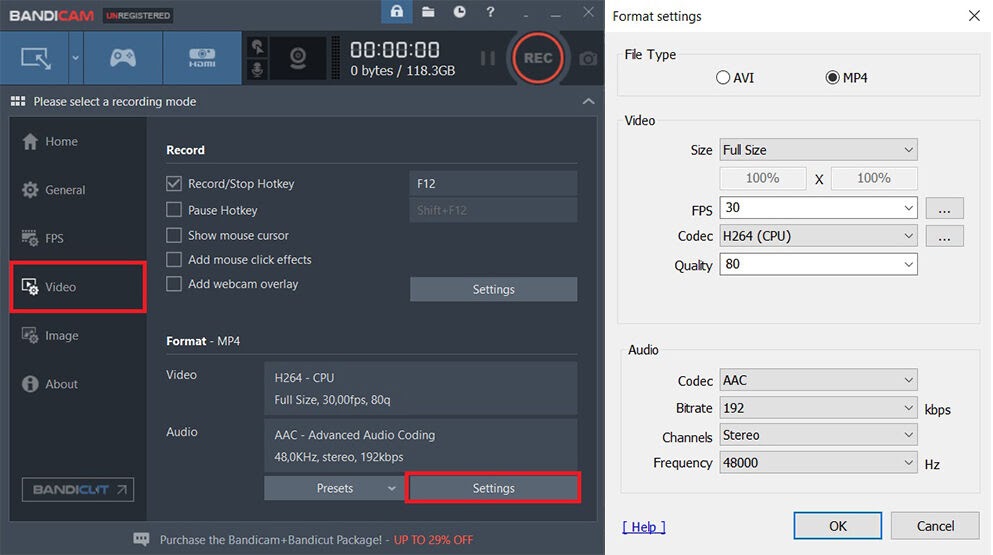Open the Frequency dropdown showing 48000
Image resolution: width=993 pixels, height=555 pixels.
point(818,462)
